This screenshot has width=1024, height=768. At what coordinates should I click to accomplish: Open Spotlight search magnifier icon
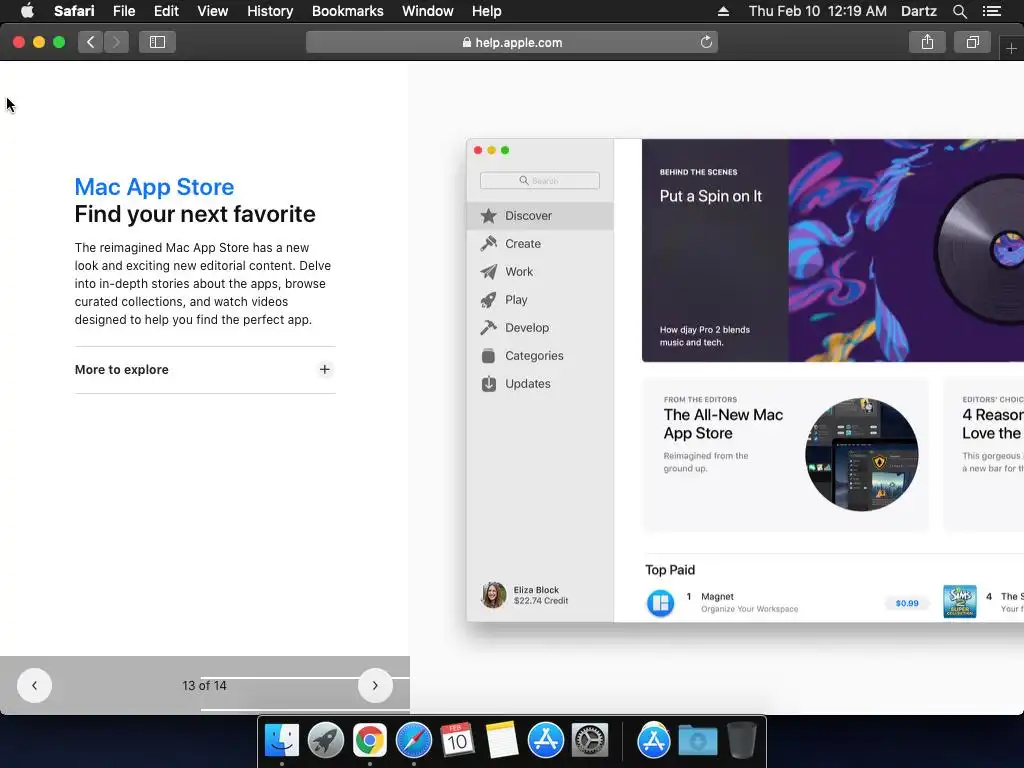(x=959, y=11)
